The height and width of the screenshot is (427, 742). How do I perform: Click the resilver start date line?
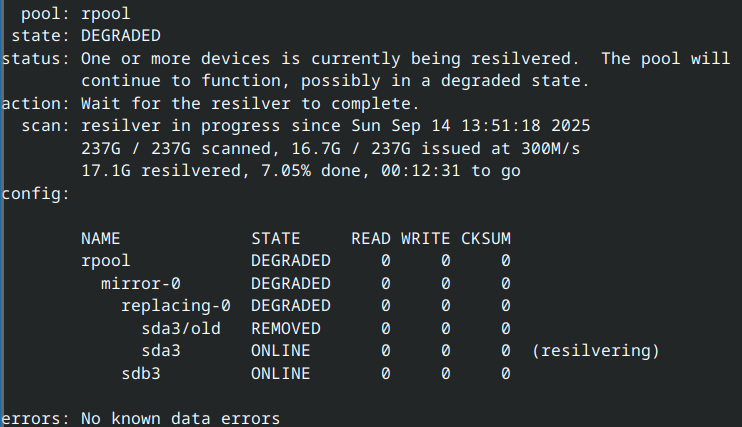335,126
